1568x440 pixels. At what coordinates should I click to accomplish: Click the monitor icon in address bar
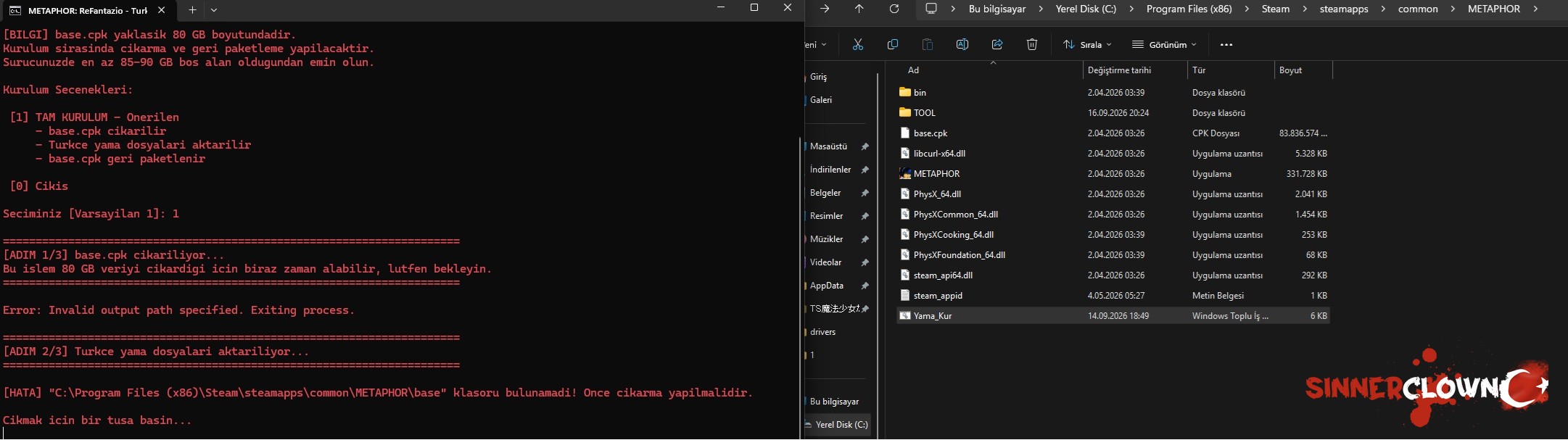pyautogui.click(x=931, y=9)
